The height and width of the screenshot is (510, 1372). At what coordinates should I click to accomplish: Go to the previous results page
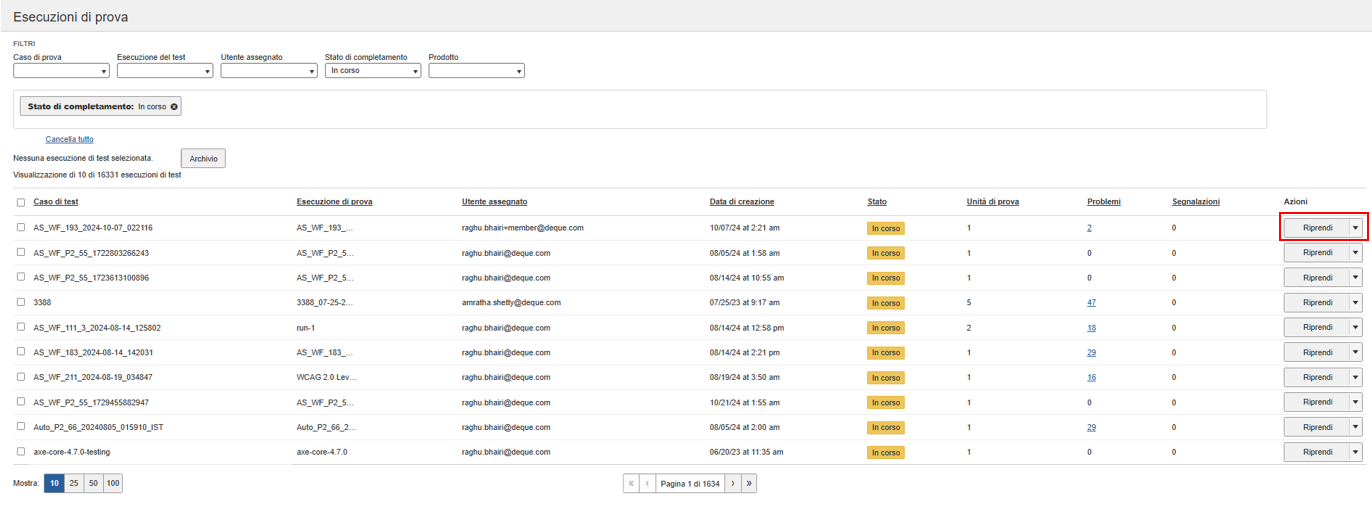(x=647, y=483)
